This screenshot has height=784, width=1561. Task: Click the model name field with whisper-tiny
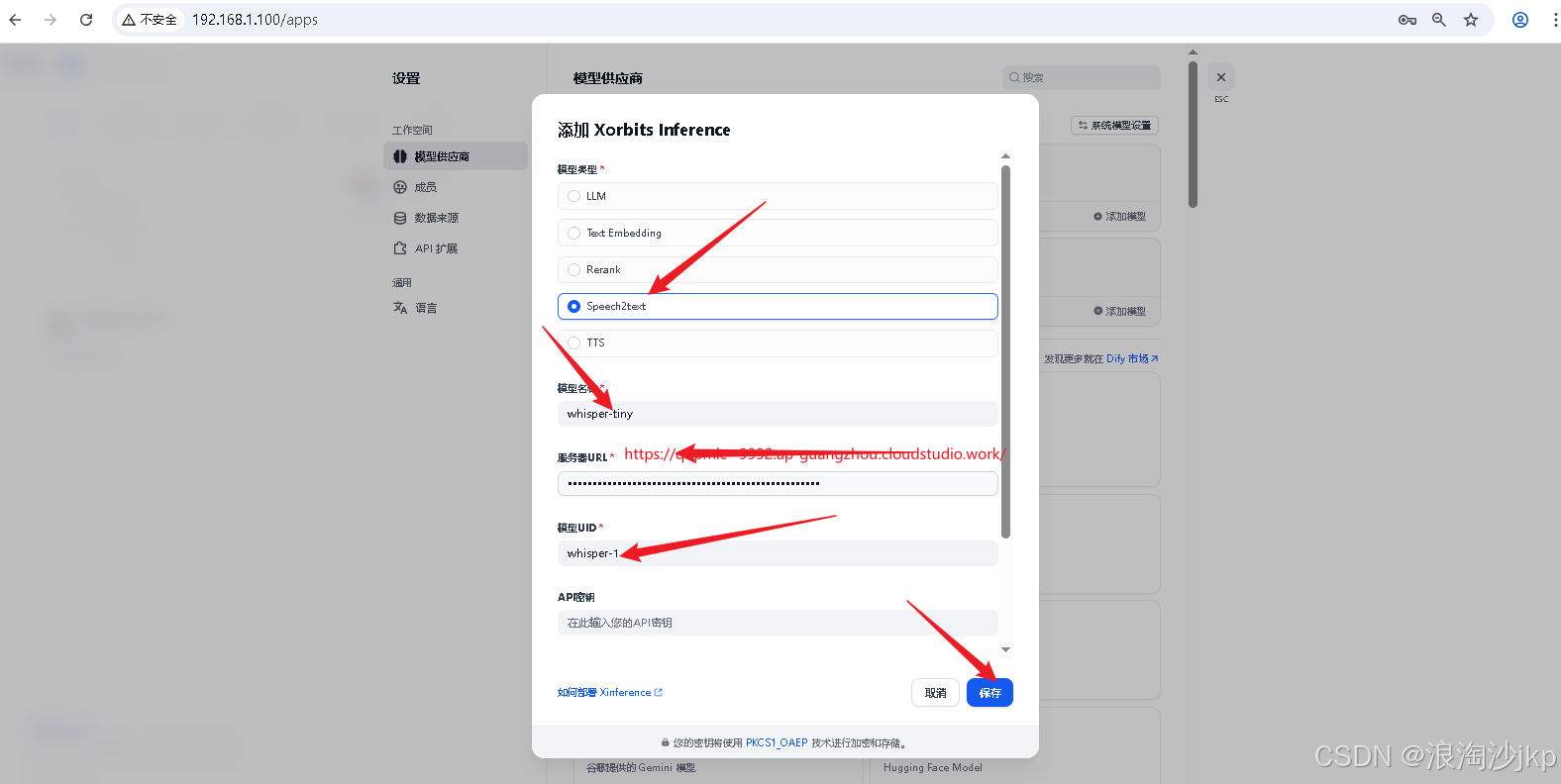click(778, 414)
